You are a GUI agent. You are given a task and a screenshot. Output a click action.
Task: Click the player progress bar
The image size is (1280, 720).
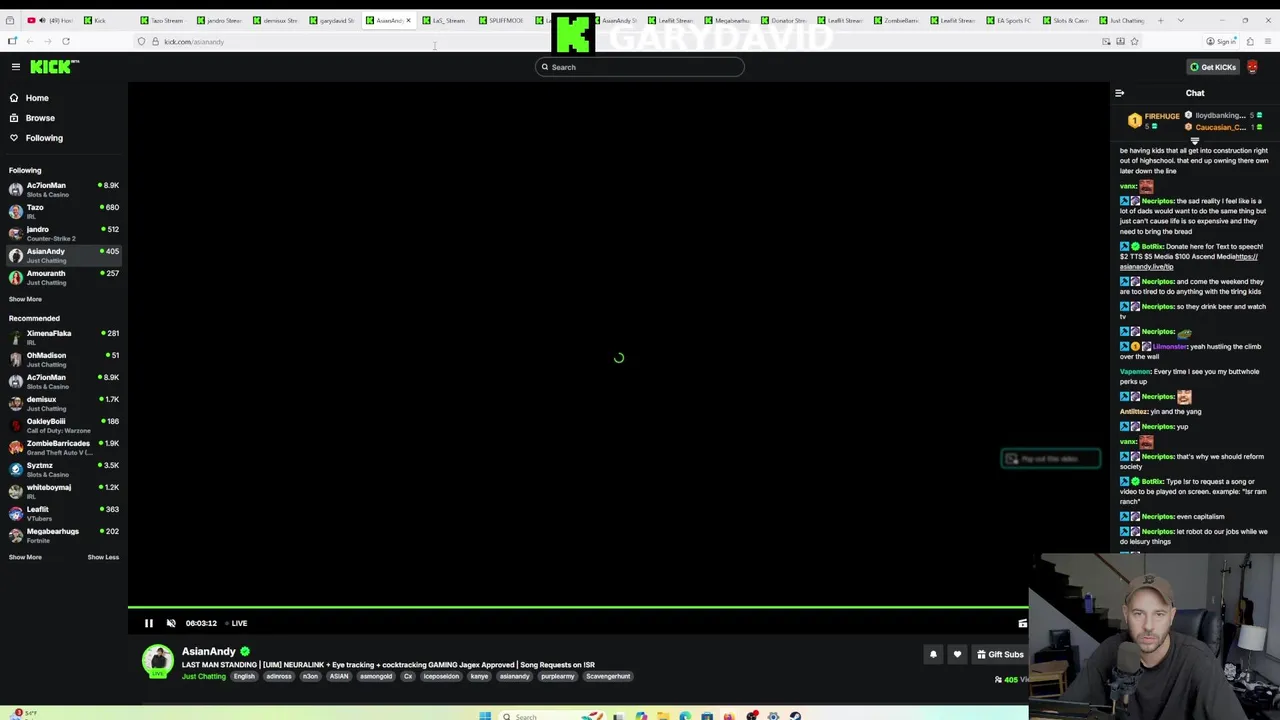pyautogui.click(x=578, y=607)
